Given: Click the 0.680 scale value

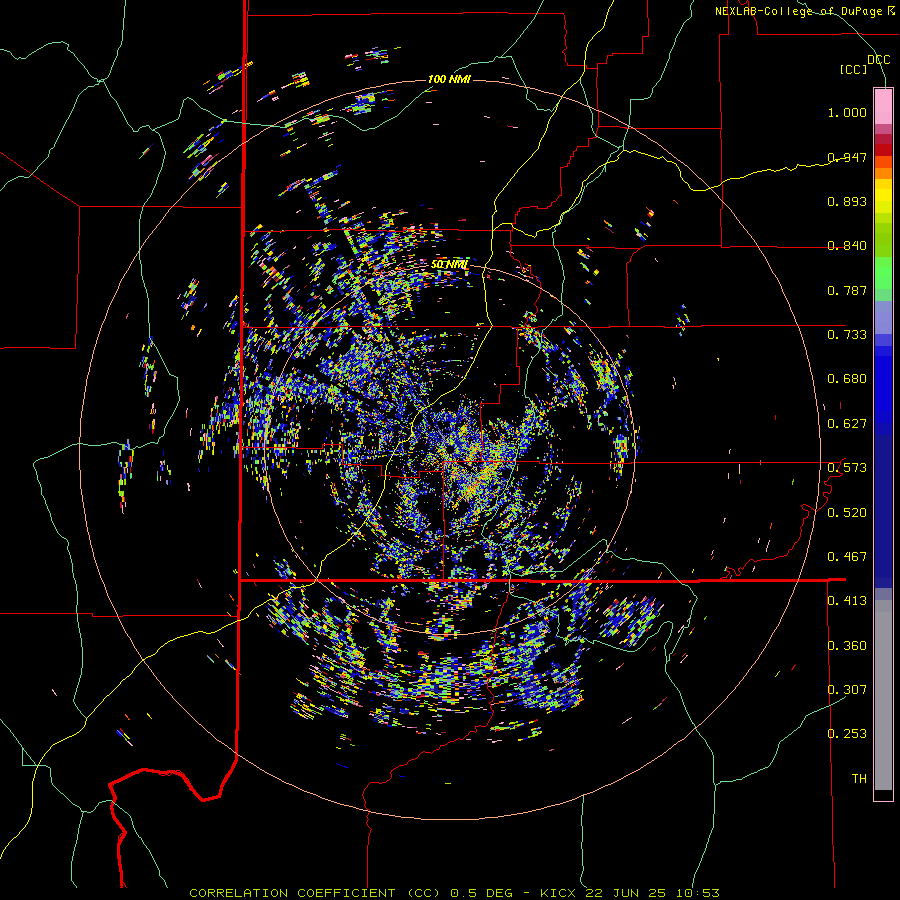Looking at the screenshot, I should click(847, 379).
